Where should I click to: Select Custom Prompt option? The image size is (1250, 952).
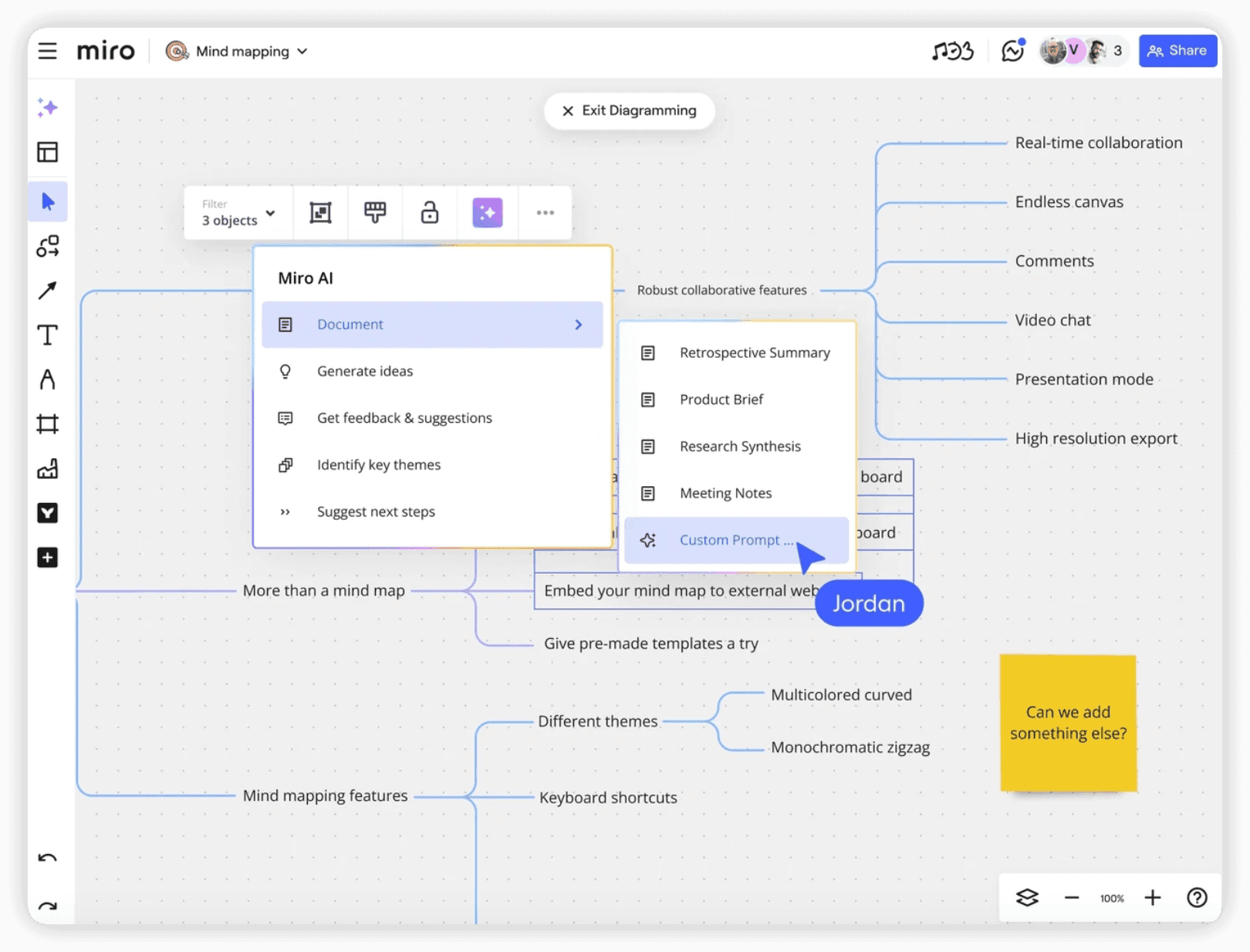(737, 540)
